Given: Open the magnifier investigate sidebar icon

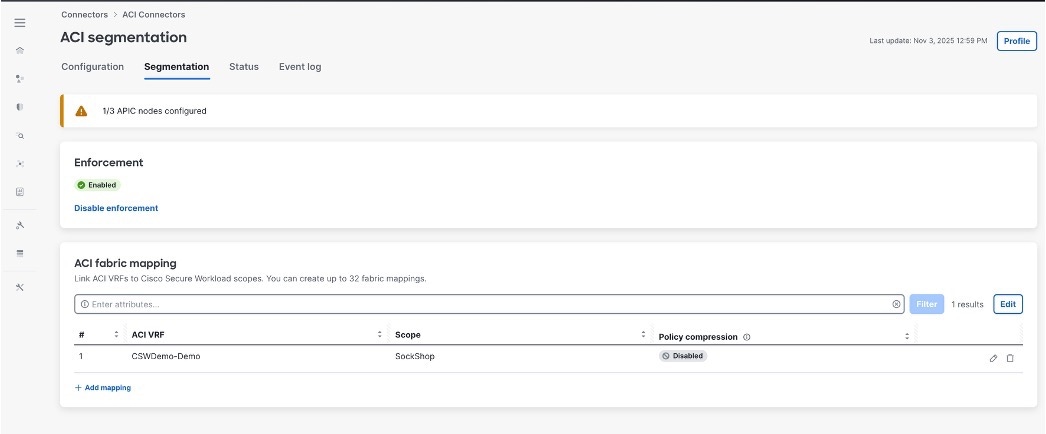Looking at the screenshot, I should [20, 135].
